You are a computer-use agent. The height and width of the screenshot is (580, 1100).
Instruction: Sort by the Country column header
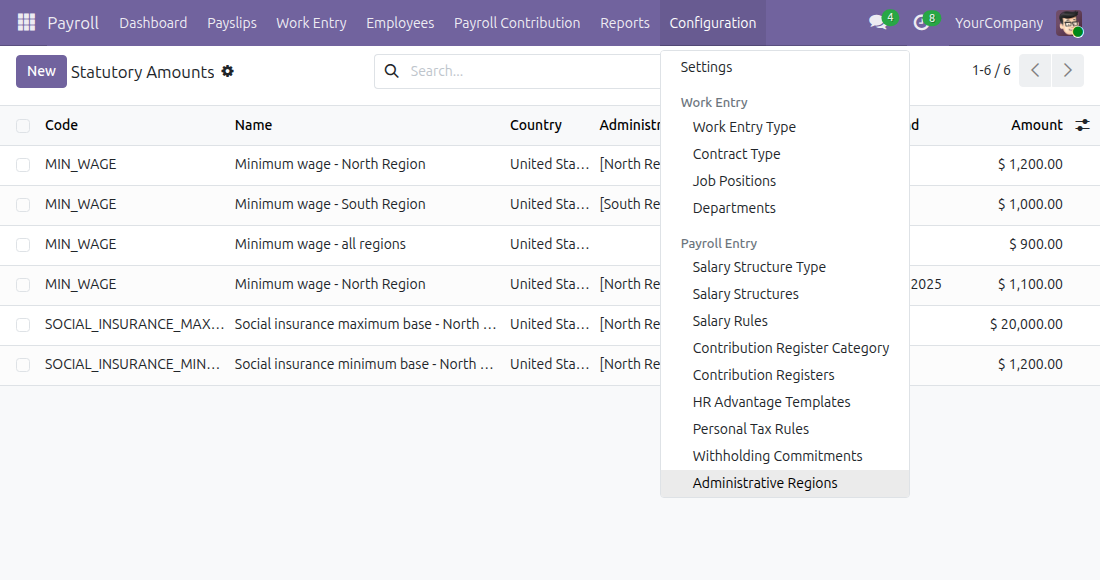(x=535, y=125)
